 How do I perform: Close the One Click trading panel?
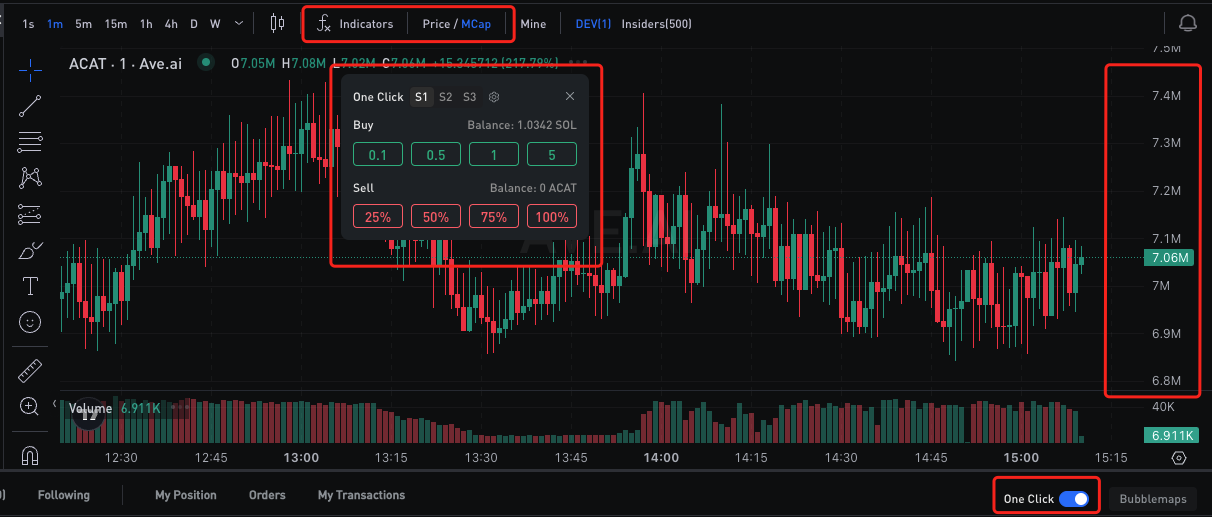point(570,97)
